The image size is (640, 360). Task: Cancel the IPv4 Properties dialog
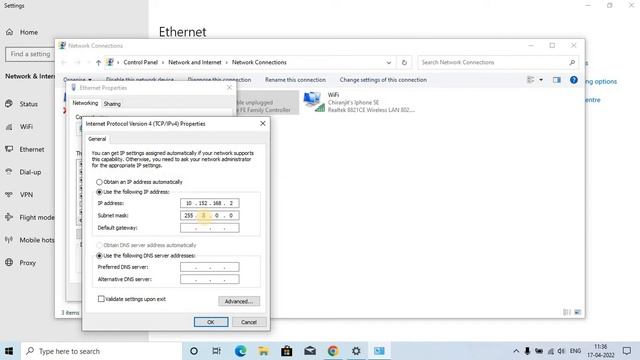[249, 322]
